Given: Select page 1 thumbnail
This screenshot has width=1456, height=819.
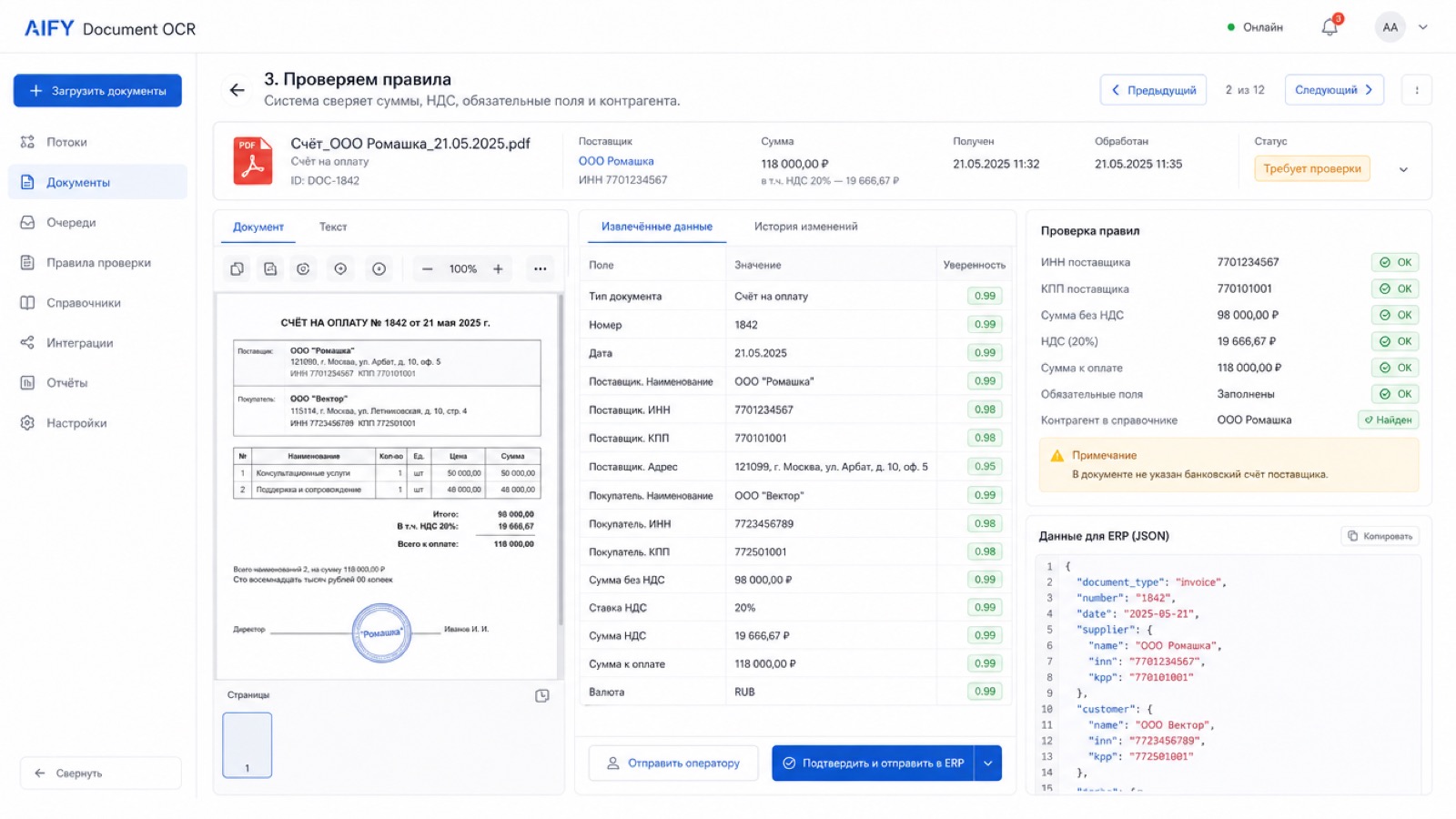Looking at the screenshot, I should click(248, 745).
